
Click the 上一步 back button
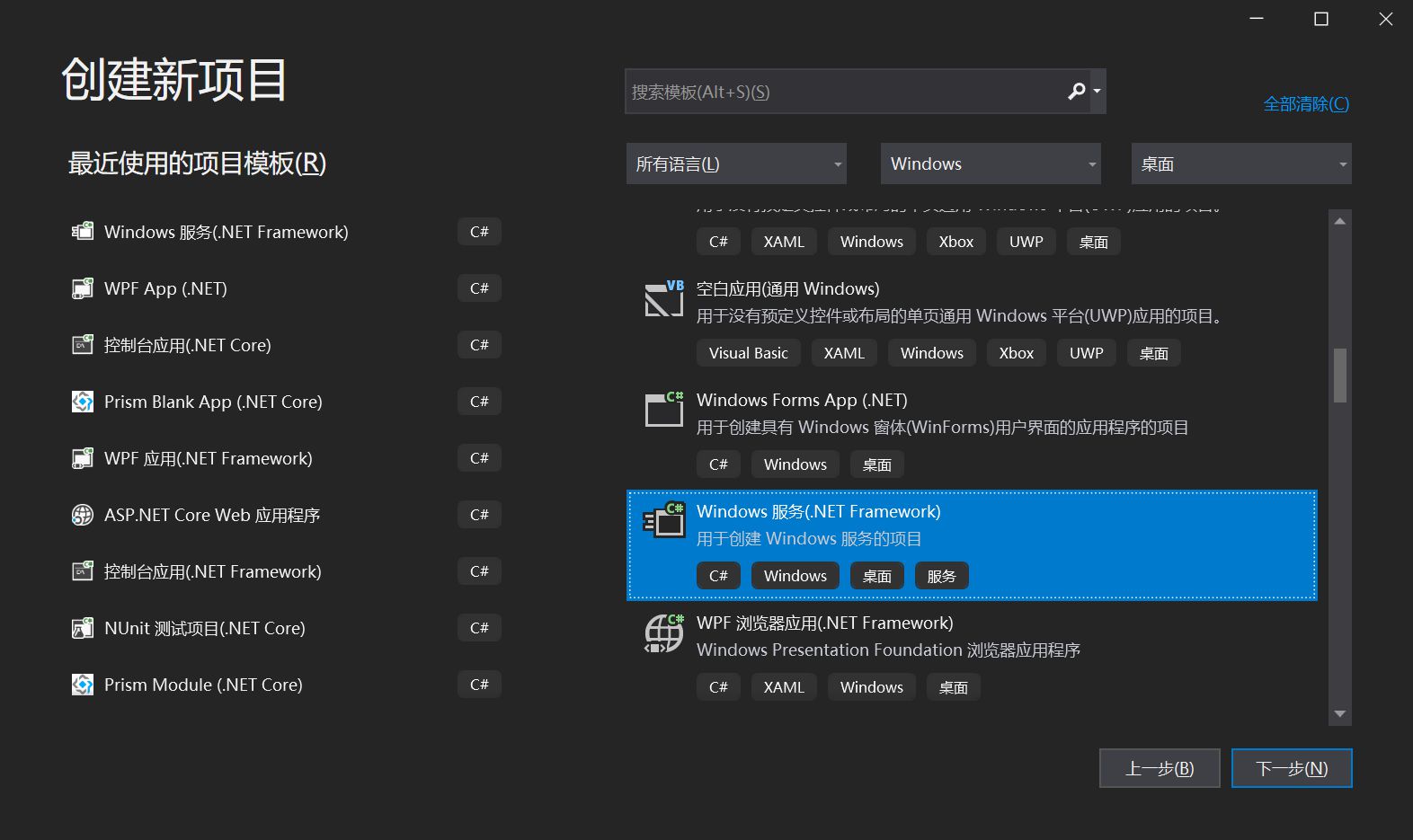pyautogui.click(x=1160, y=768)
